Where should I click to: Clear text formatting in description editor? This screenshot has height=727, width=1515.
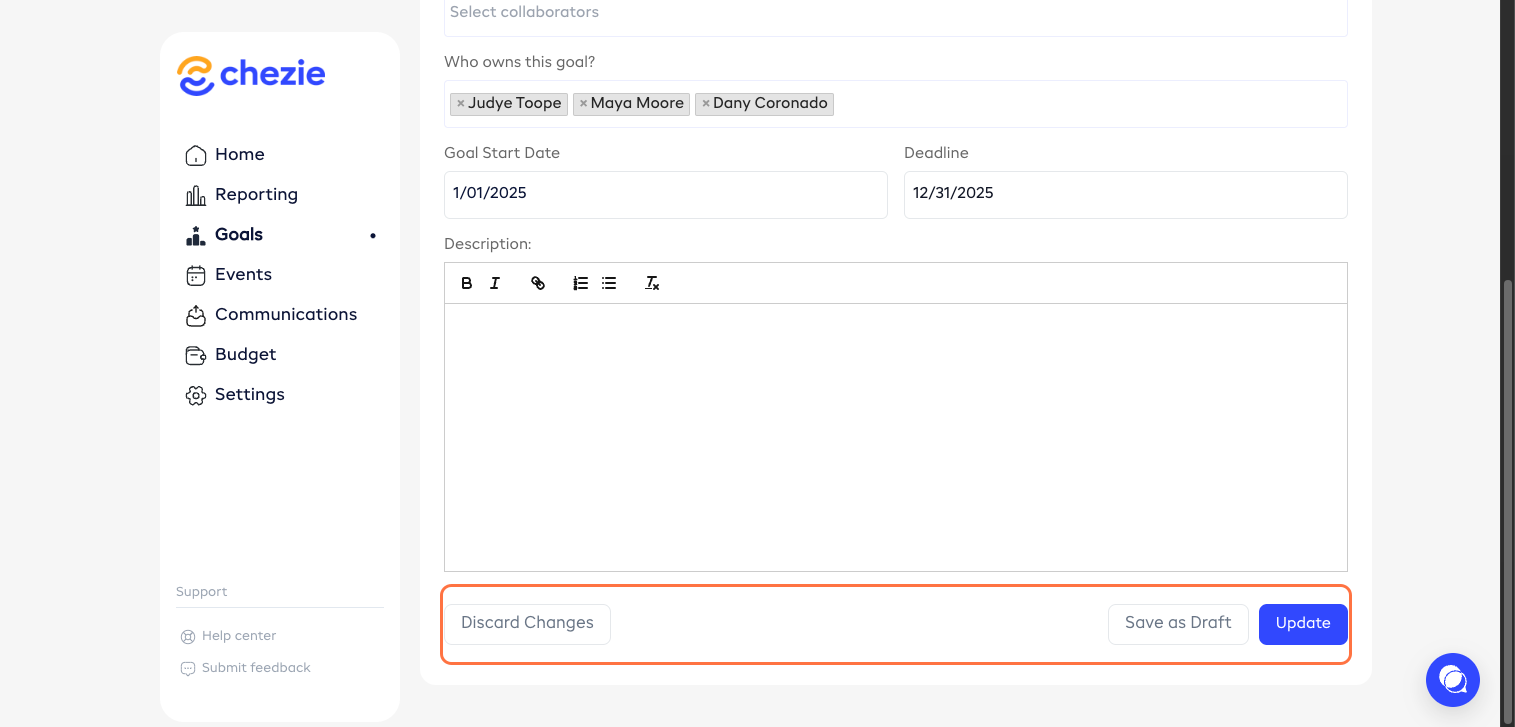coord(652,284)
